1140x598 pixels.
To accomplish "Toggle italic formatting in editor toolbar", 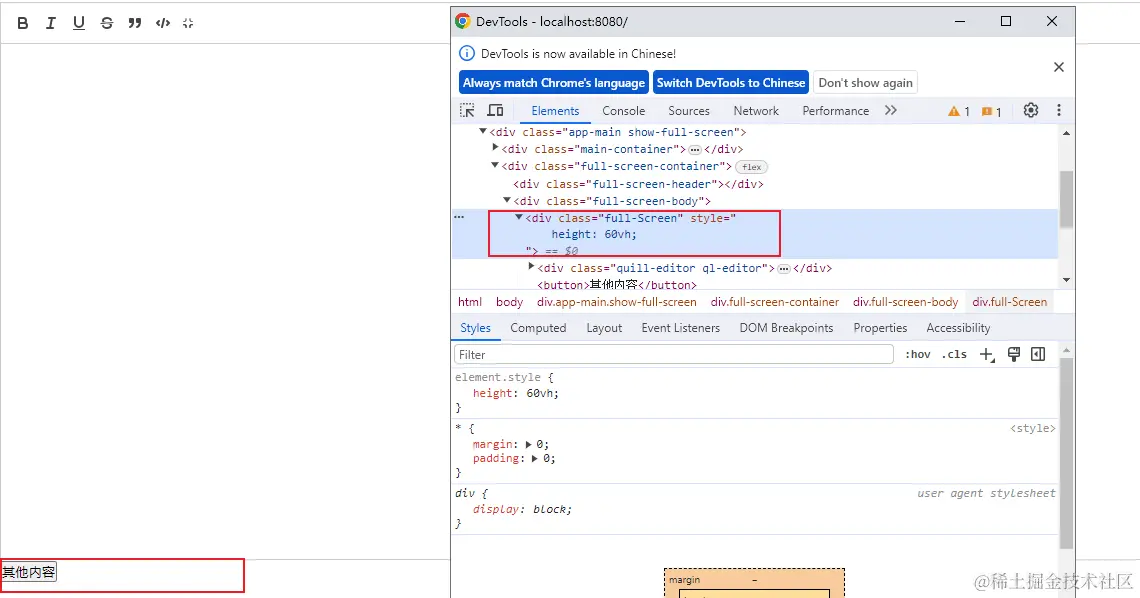I will 50,23.
